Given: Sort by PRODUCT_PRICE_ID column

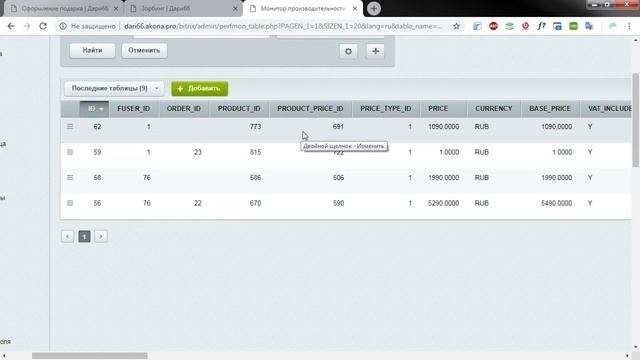Looking at the screenshot, I should click(x=310, y=109).
